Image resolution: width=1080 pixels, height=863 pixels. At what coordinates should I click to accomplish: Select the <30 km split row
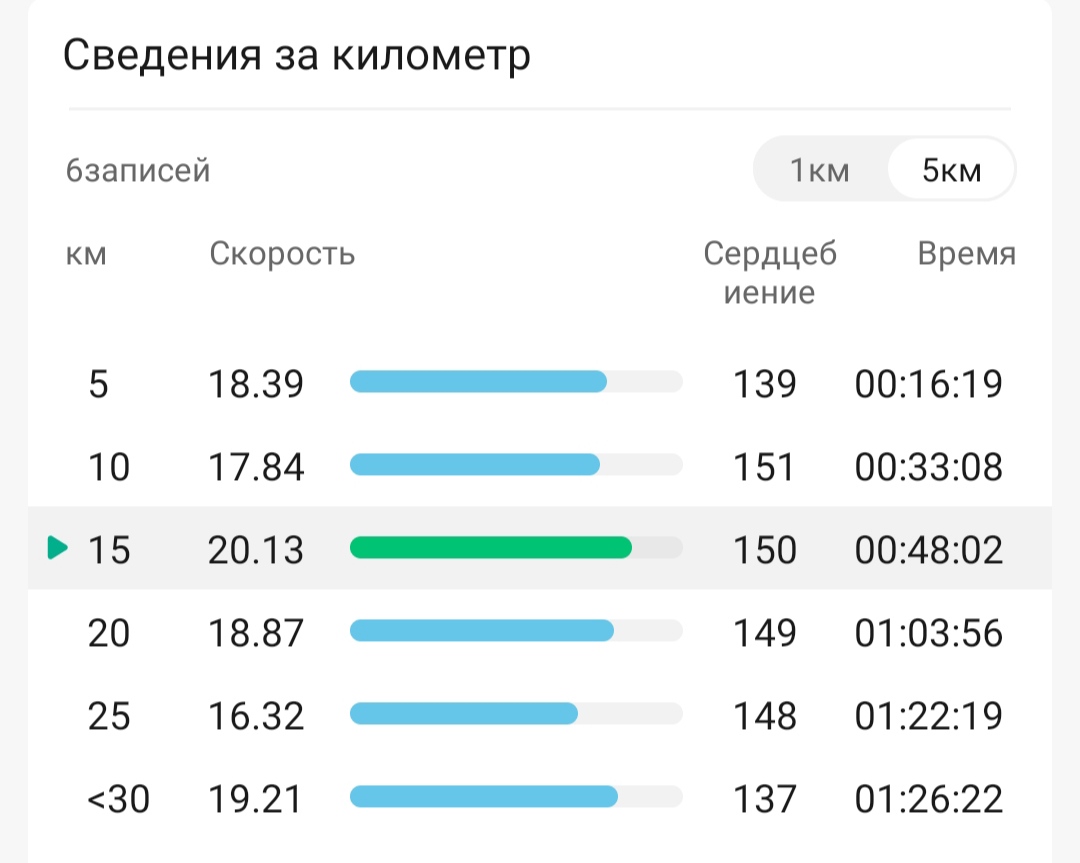(x=540, y=798)
